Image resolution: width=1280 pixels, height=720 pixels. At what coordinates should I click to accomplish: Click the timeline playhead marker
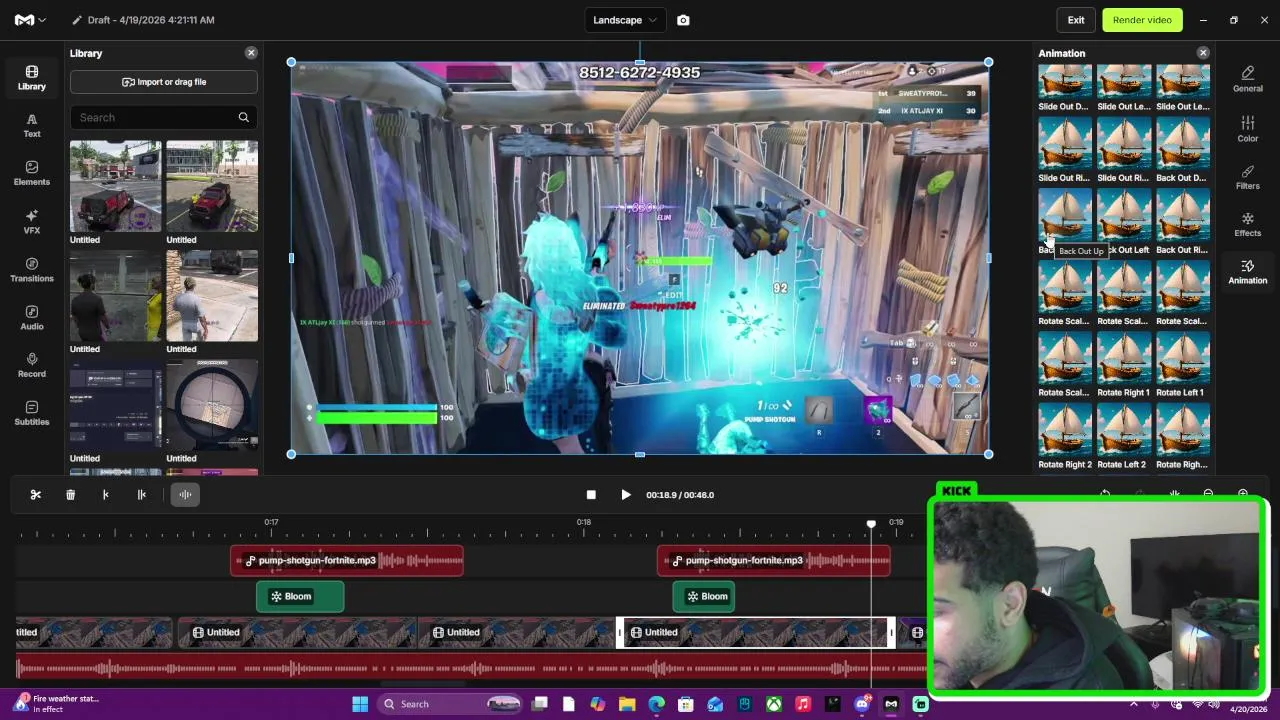871,524
